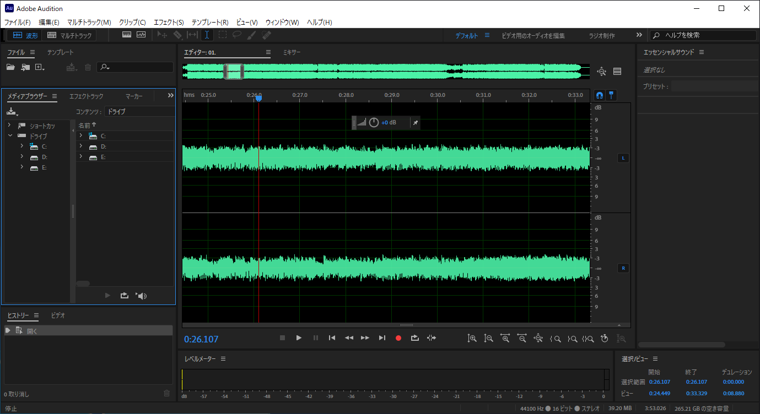Click the Media Browser add shortcut icon
This screenshot has height=414, width=760.
point(11,112)
